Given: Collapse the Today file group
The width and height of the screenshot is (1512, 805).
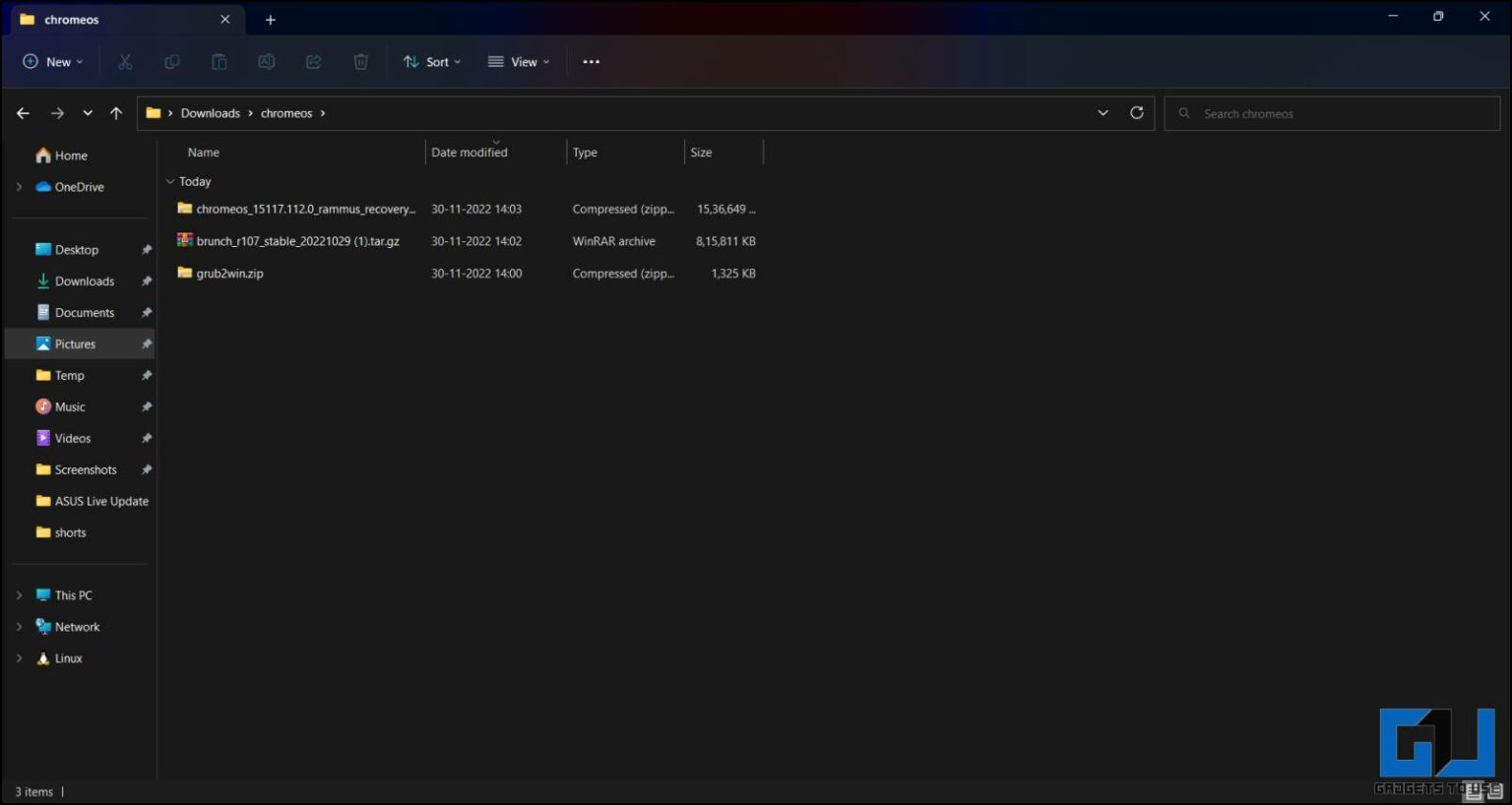Looking at the screenshot, I should [x=170, y=182].
